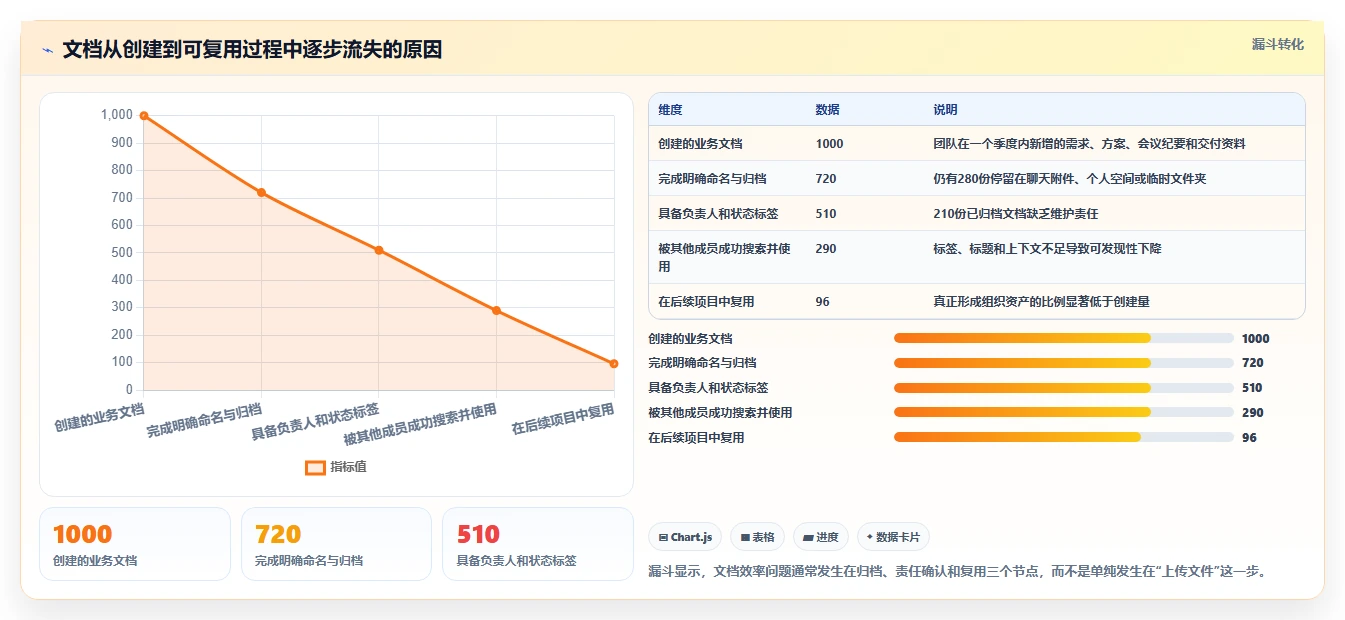Click the x-axis label 创建的业务文档
Viewport: 1345px width, 620px height.
(x=100, y=416)
